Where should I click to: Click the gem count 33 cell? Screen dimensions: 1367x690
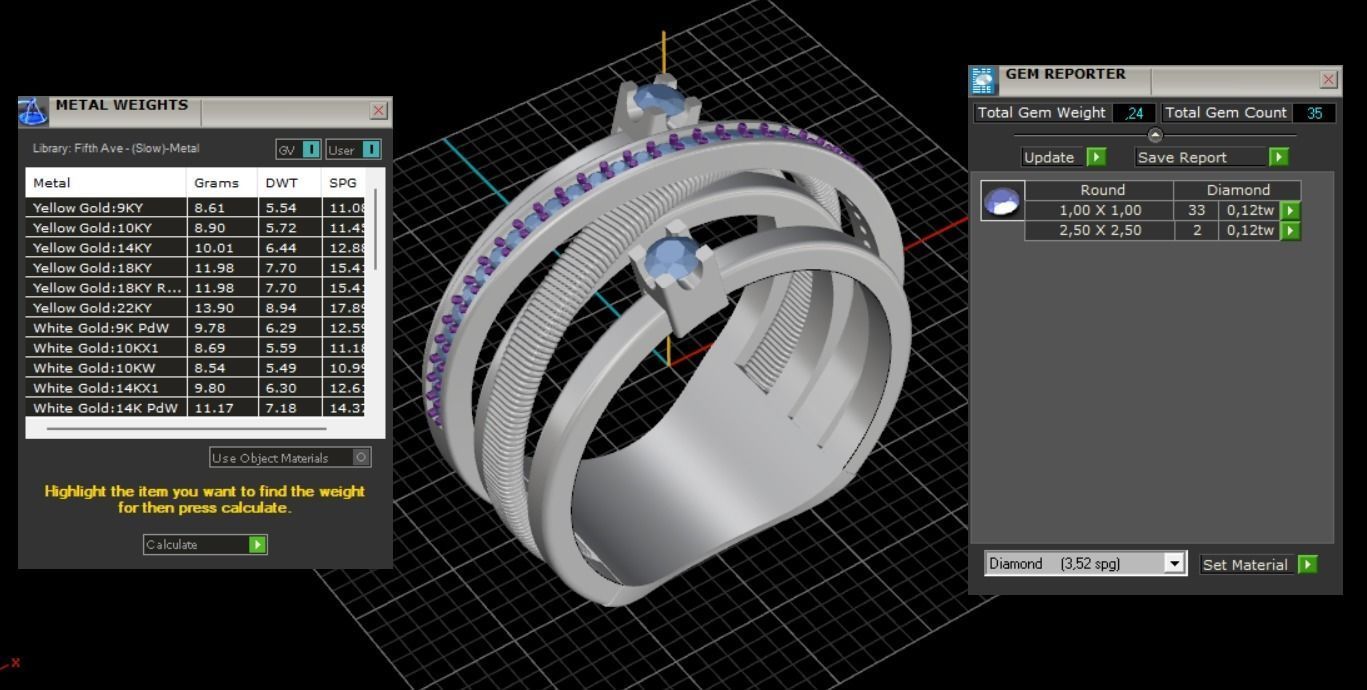coord(1196,210)
